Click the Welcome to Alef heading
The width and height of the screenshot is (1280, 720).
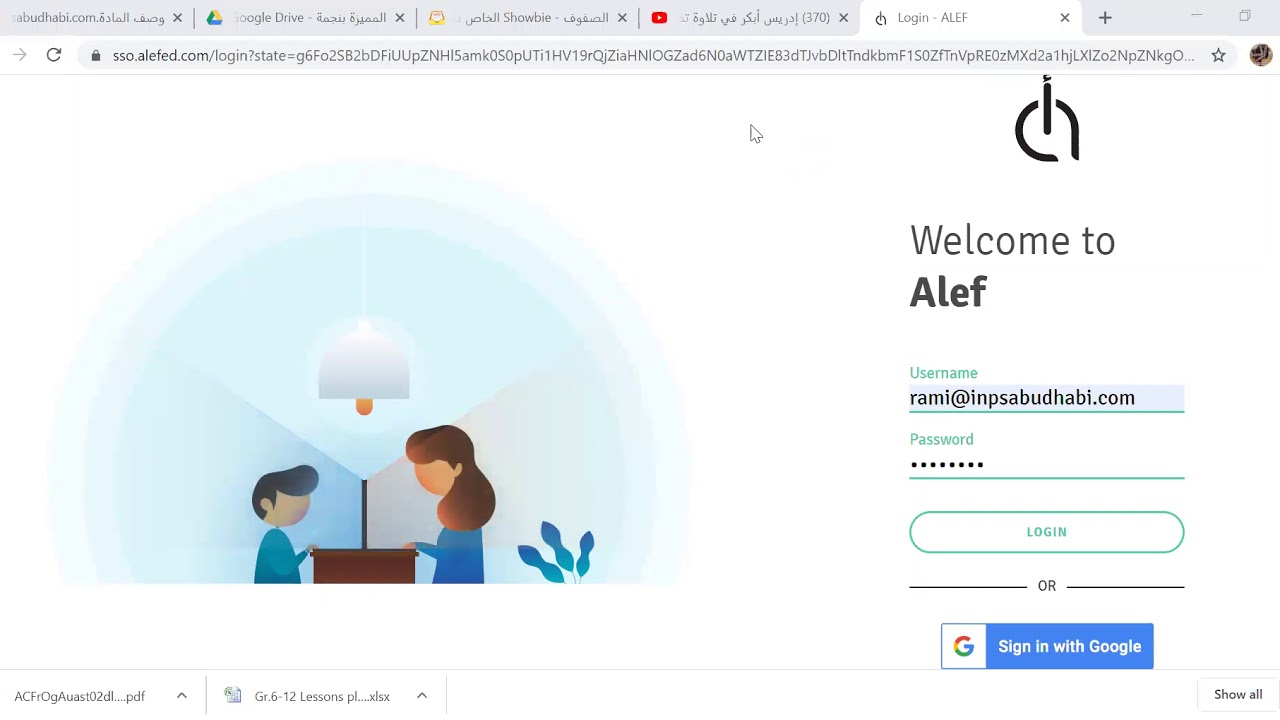pos(1012,266)
